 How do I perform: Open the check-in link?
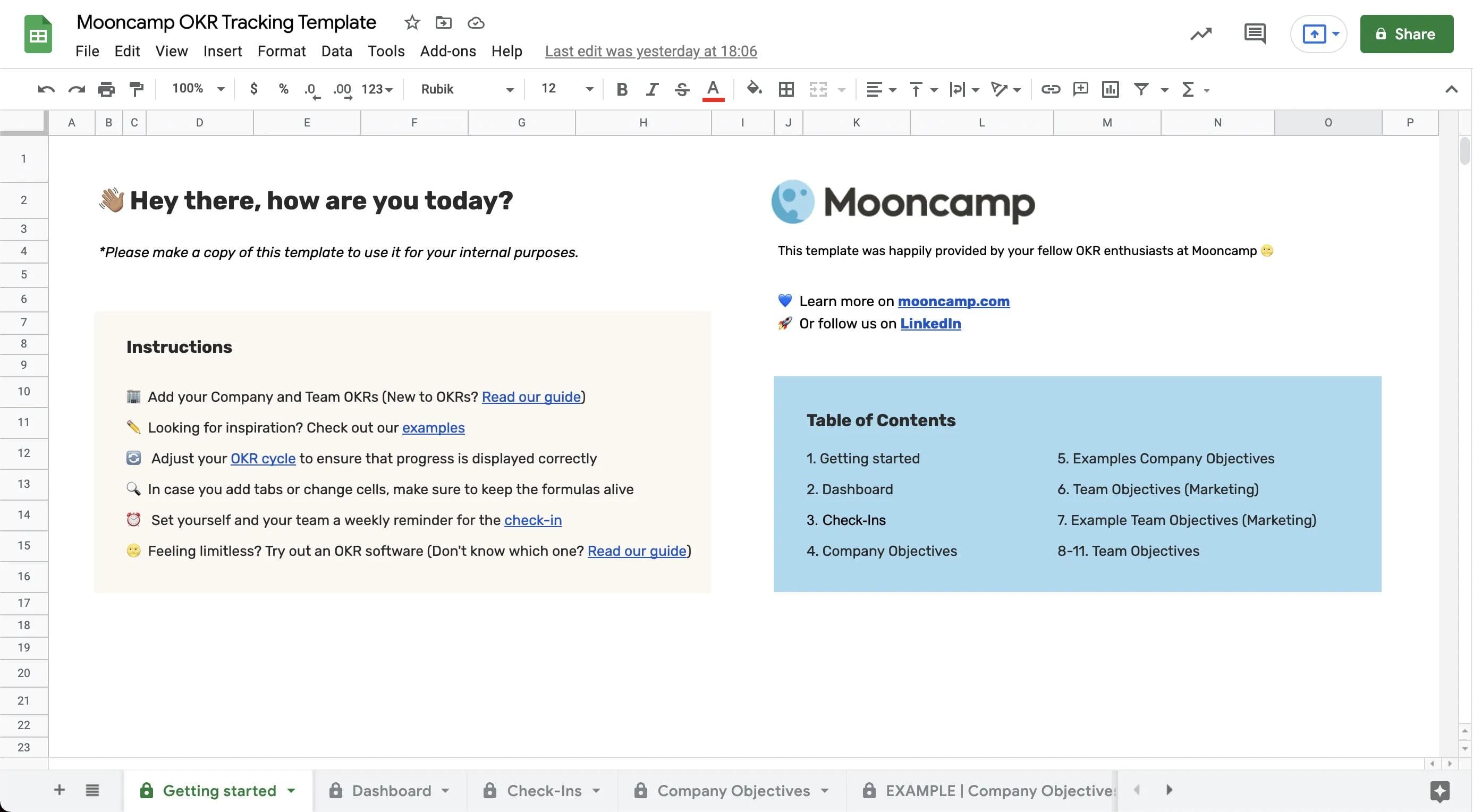click(x=533, y=520)
